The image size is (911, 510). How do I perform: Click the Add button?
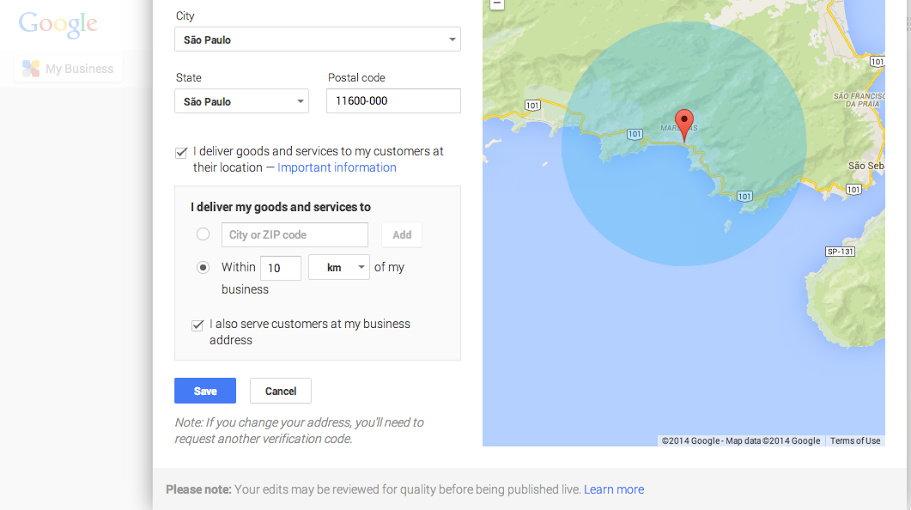(x=401, y=235)
